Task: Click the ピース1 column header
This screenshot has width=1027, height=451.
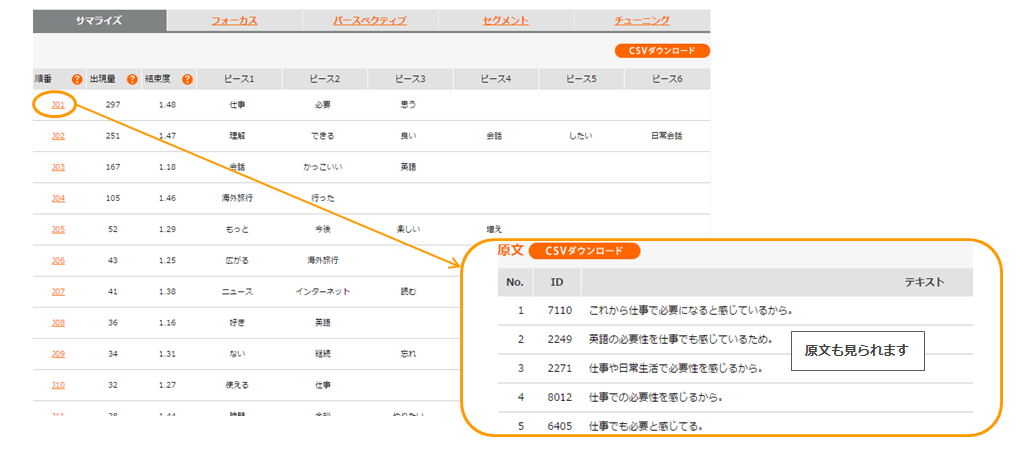Action: click(238, 79)
